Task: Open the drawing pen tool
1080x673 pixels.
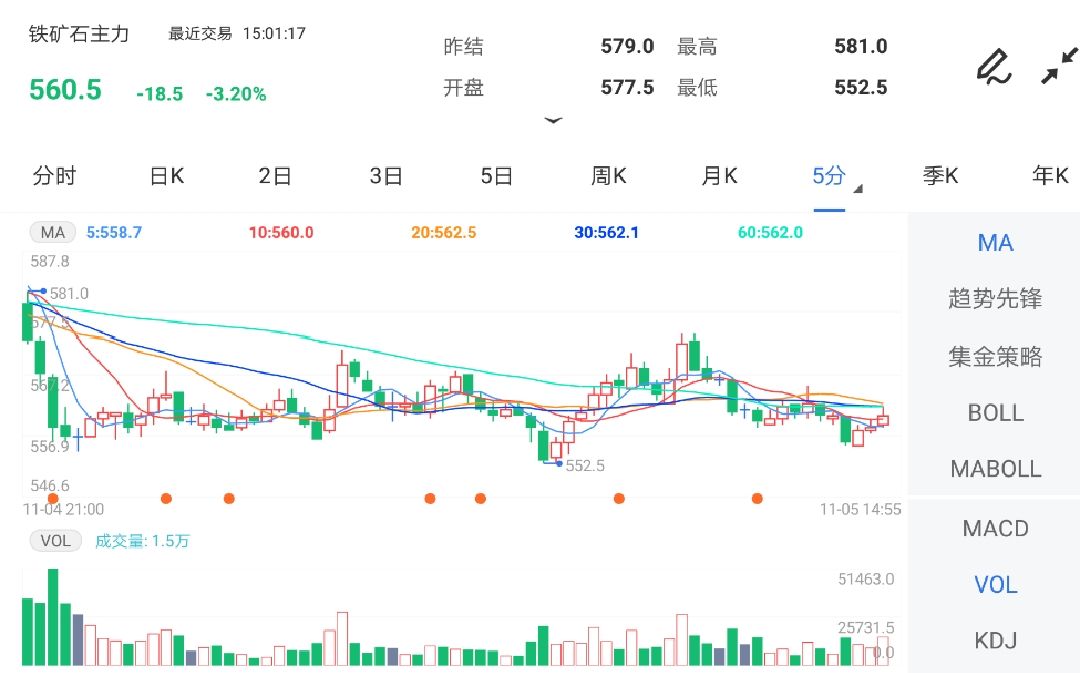Action: click(995, 67)
